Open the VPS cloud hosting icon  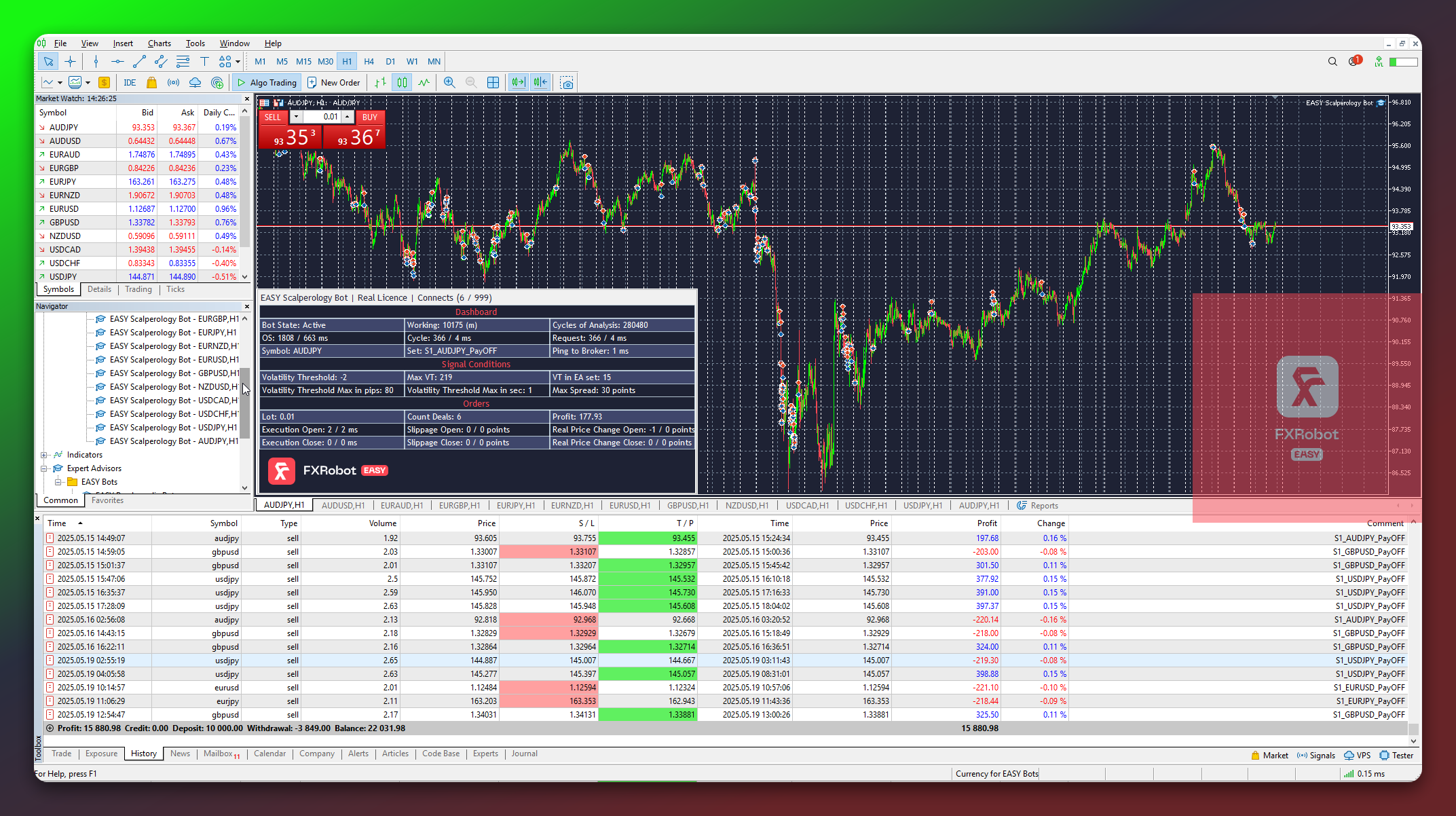[x=195, y=83]
